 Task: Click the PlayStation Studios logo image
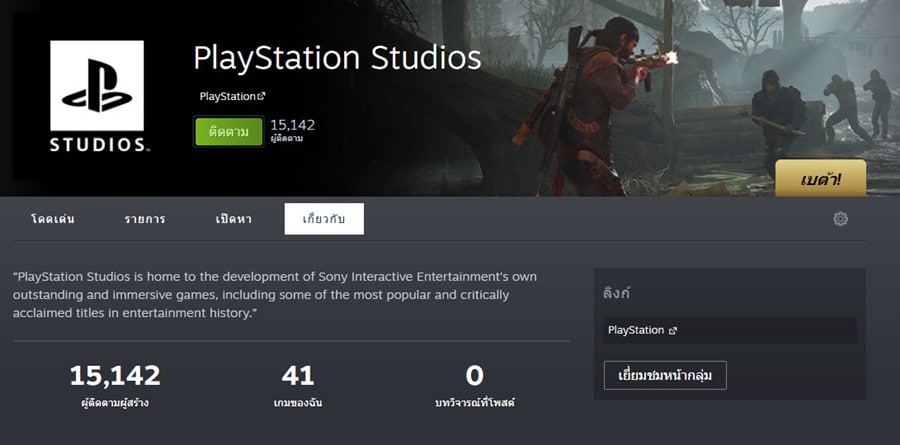pos(97,96)
